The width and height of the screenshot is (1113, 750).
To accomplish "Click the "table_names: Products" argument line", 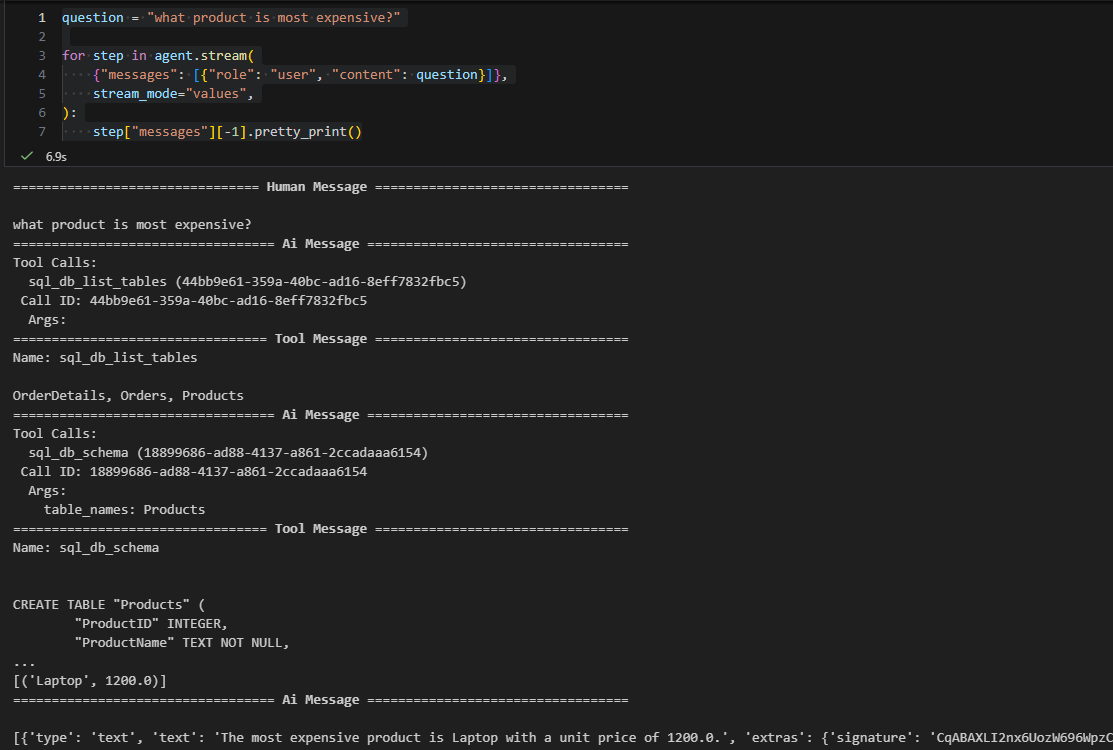I will [x=124, y=510].
